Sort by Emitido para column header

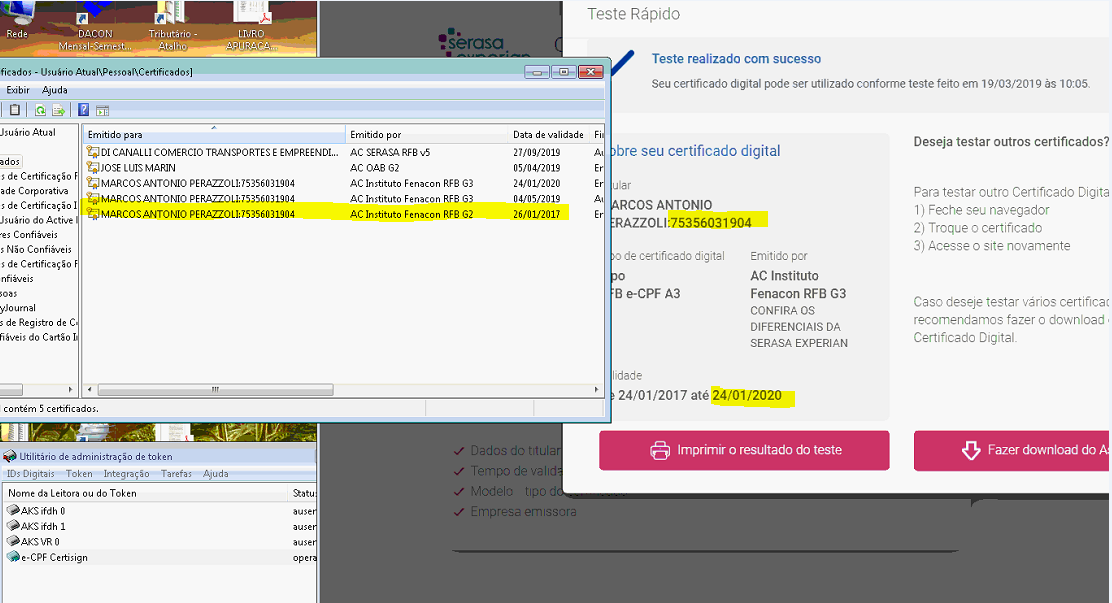pos(214,135)
